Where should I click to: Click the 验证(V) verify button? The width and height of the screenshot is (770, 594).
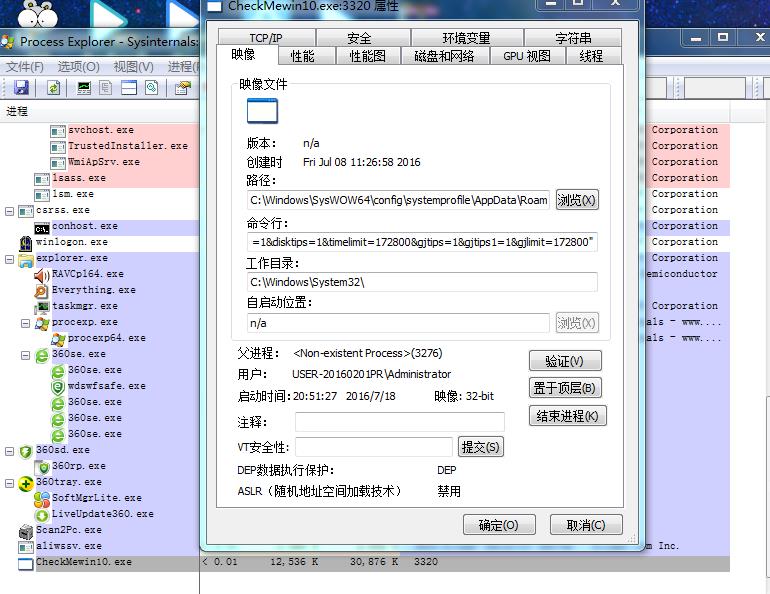tap(565, 361)
